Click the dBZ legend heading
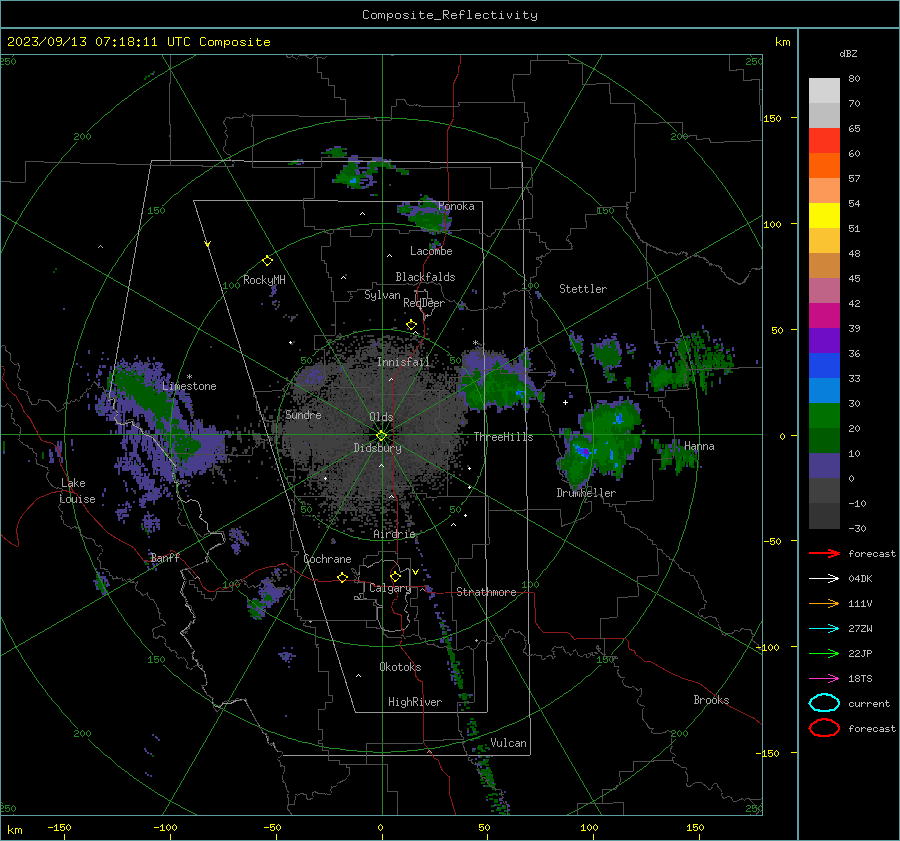This screenshot has width=900, height=841. coord(848,54)
